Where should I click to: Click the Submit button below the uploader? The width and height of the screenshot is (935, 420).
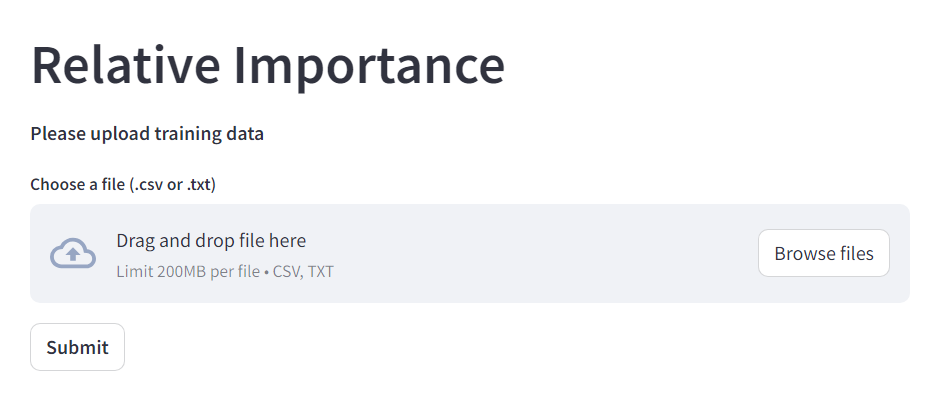(77, 347)
